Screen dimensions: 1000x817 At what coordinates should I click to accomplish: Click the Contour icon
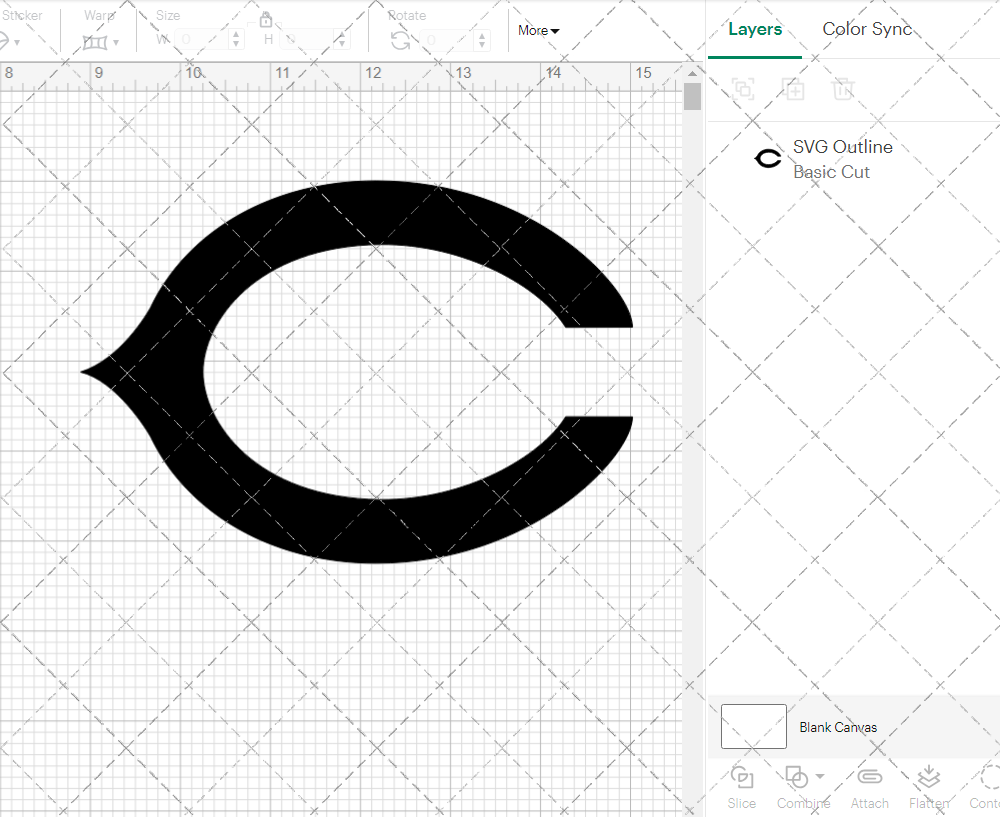tap(988, 778)
